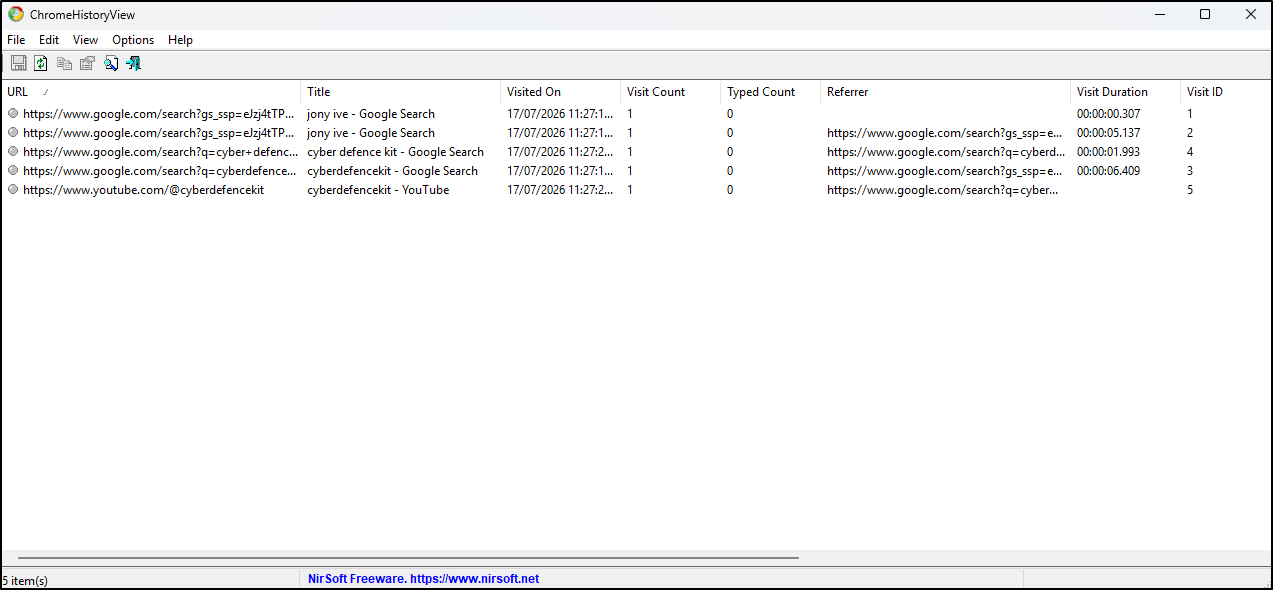Click Visit ID value 5
Viewport: 1273px width, 590px height.
click(1190, 190)
